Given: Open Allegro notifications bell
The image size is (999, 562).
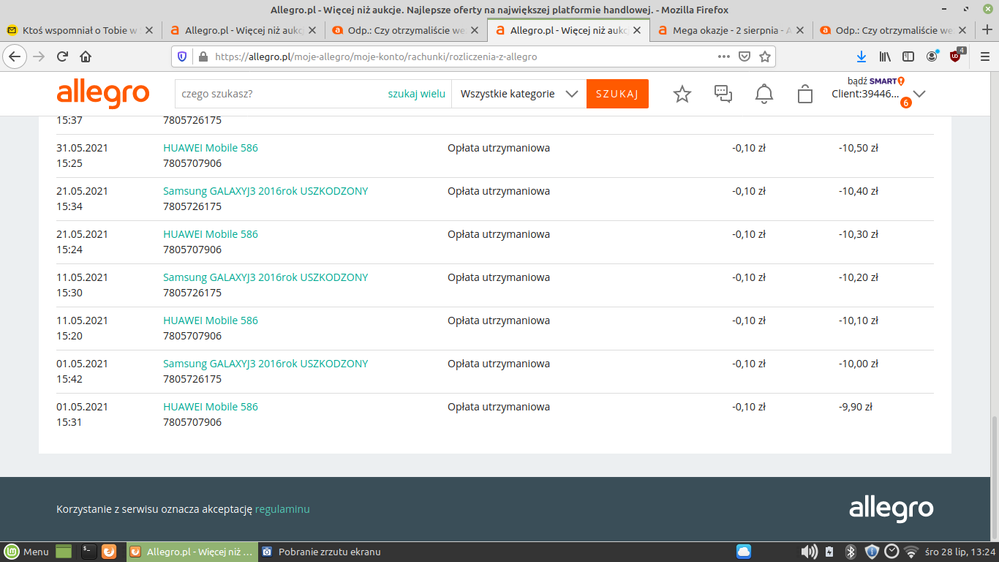Looking at the screenshot, I should 764,94.
